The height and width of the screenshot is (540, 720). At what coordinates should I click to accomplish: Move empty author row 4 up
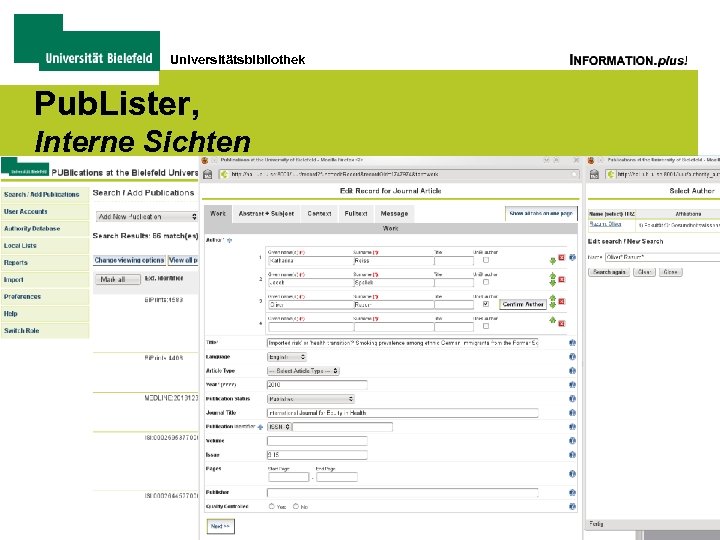553,320
